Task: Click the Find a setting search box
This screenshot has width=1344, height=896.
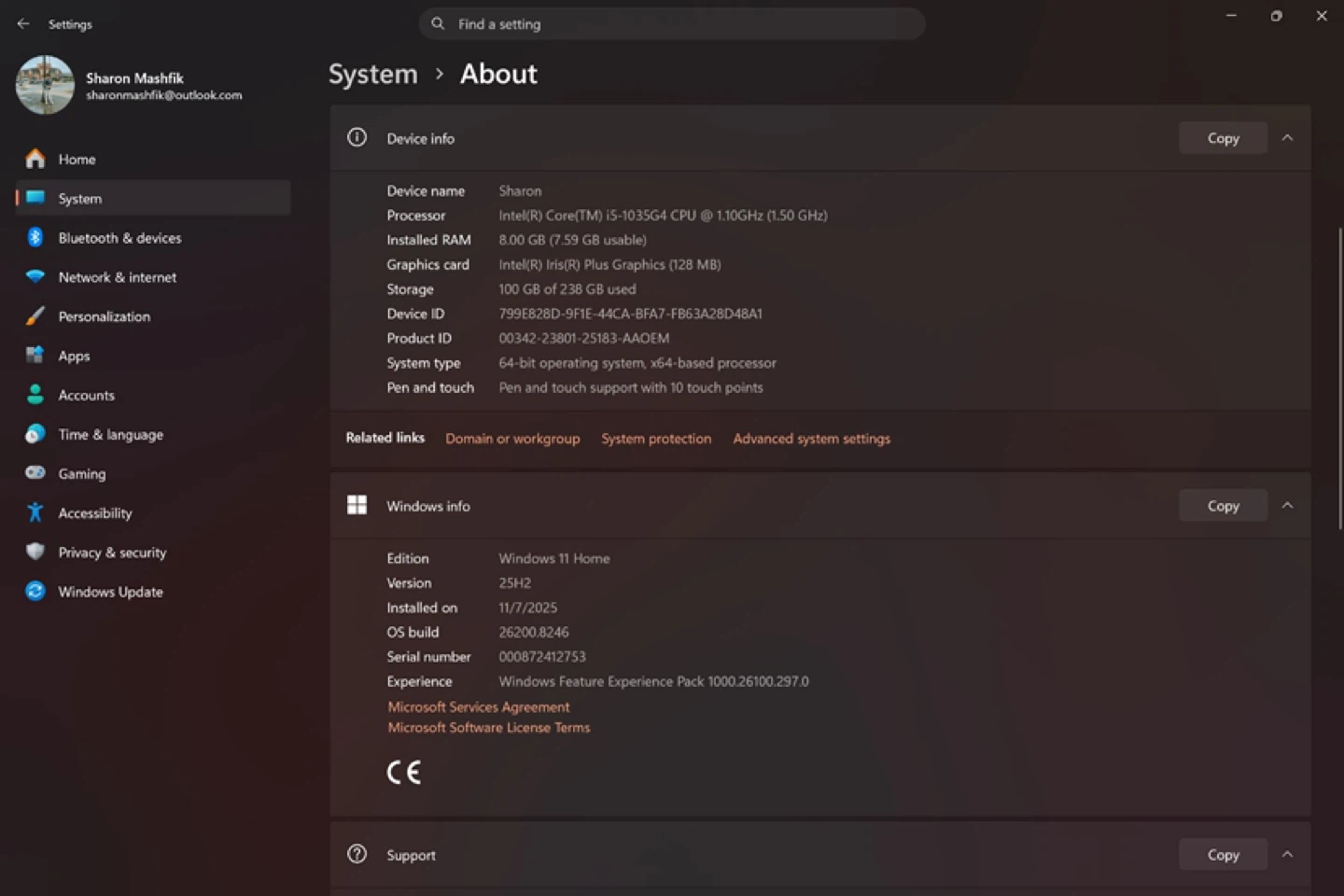Action: [x=672, y=24]
